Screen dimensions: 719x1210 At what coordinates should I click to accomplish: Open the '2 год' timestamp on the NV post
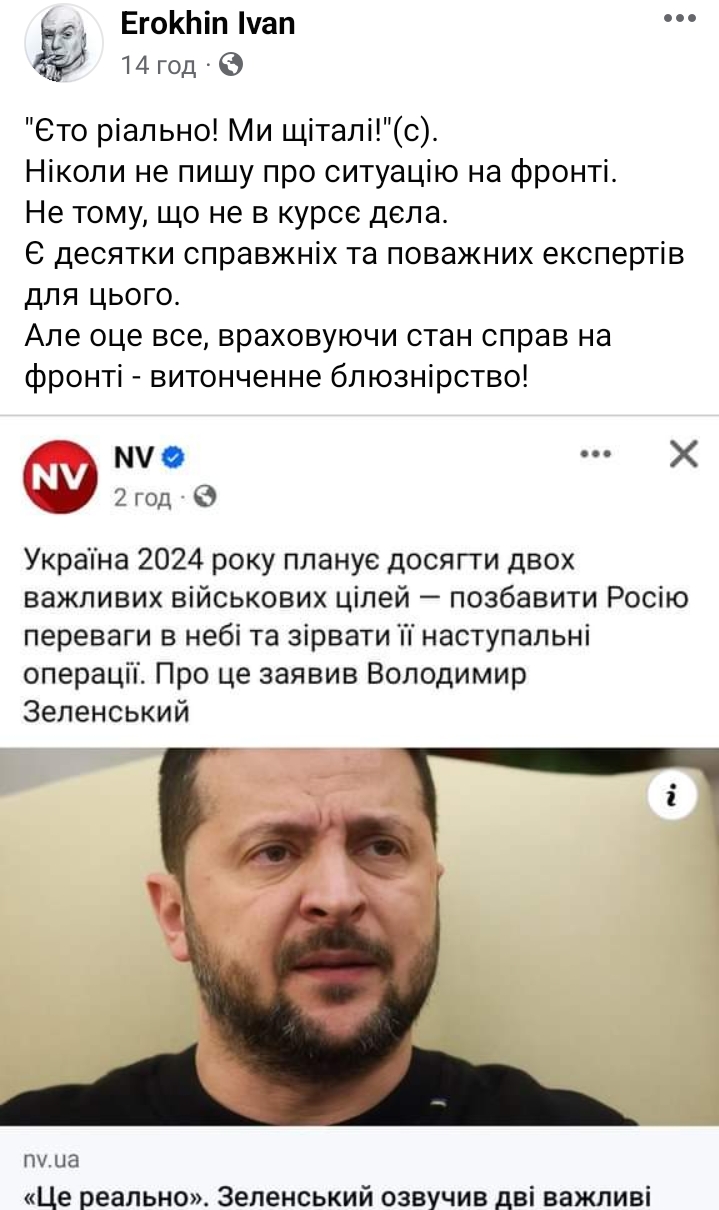tap(143, 497)
